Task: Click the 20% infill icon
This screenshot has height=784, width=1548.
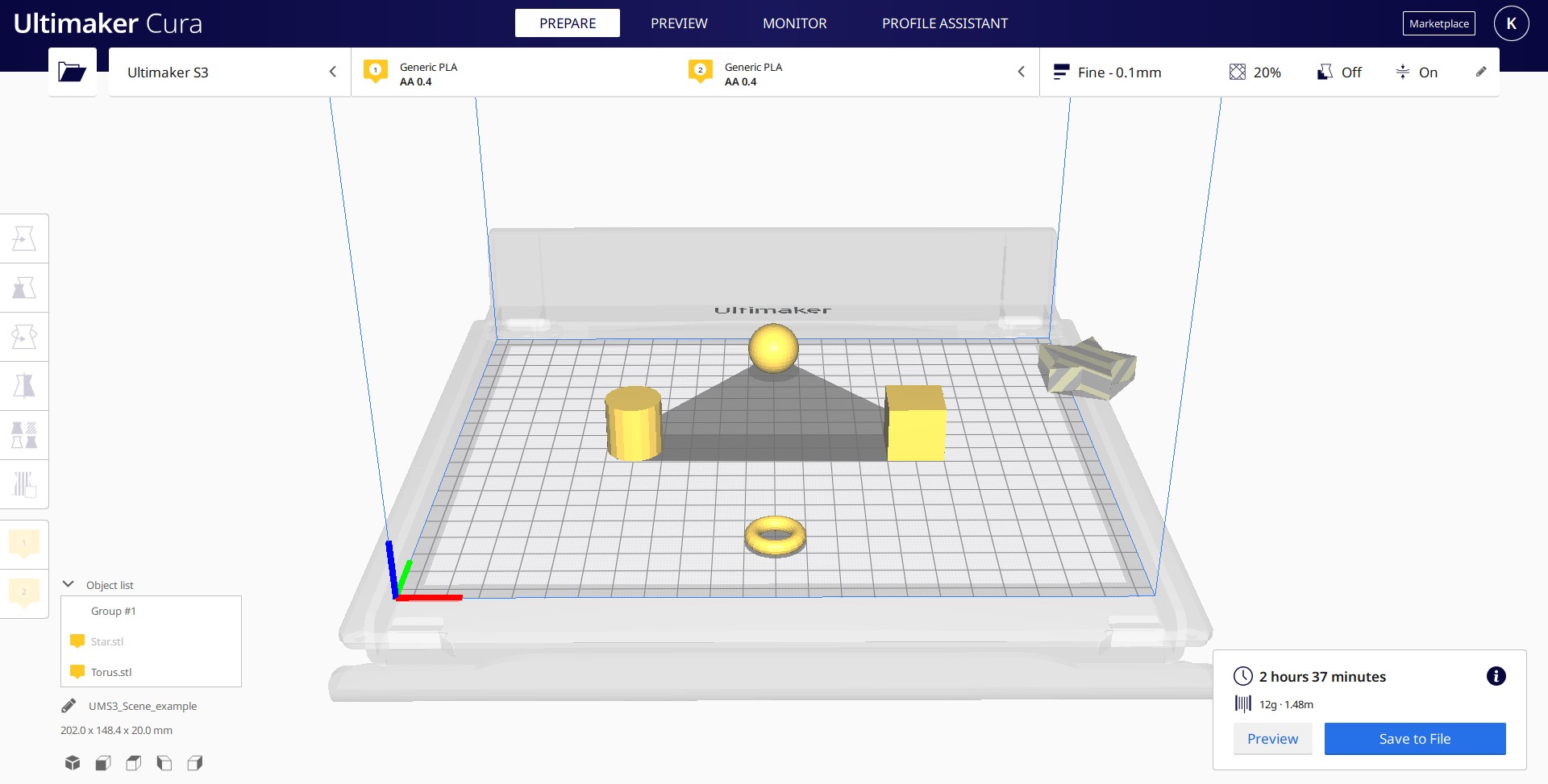Action: tap(1238, 72)
